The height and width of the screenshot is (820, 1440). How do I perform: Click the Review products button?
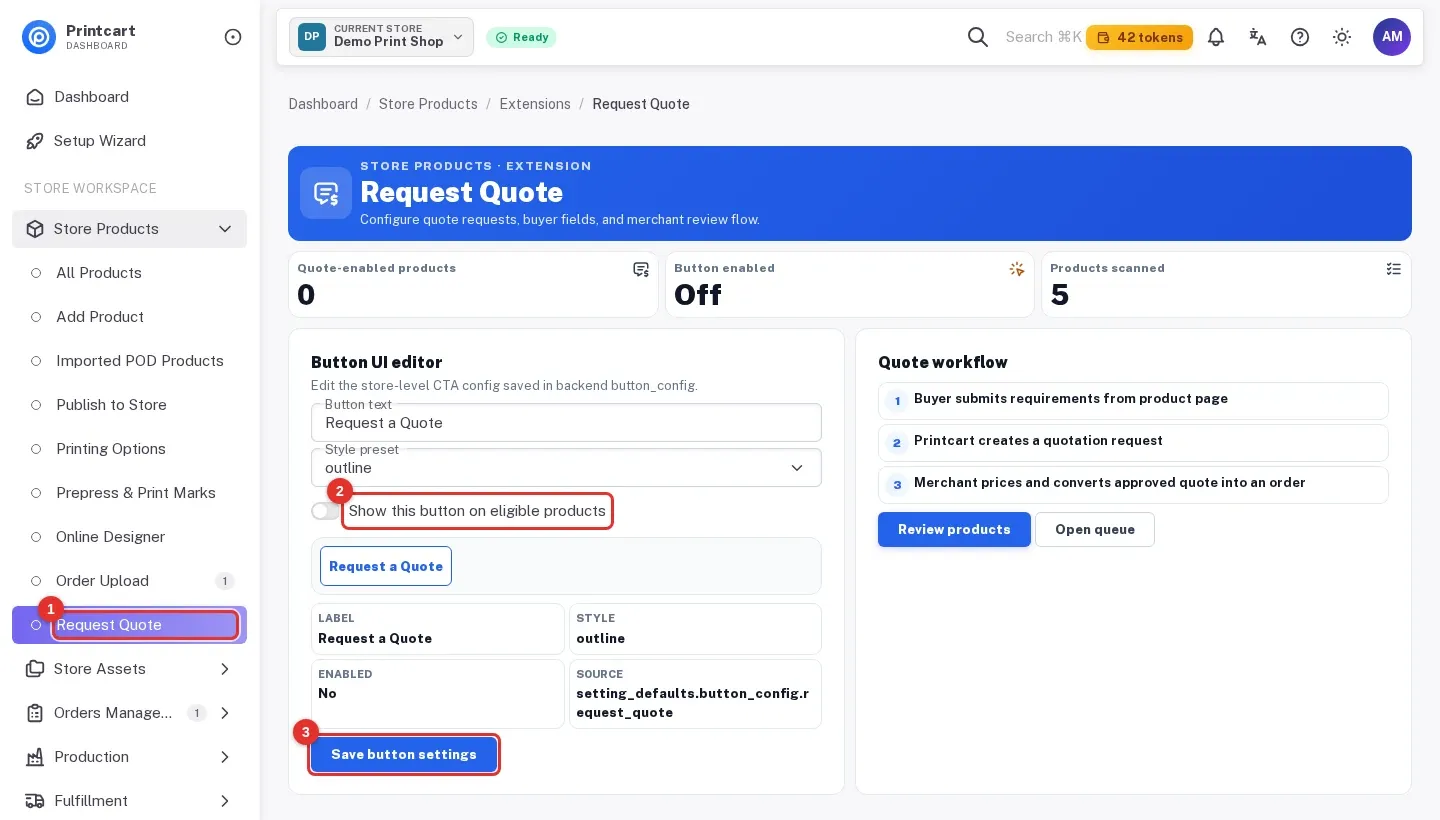954,530
